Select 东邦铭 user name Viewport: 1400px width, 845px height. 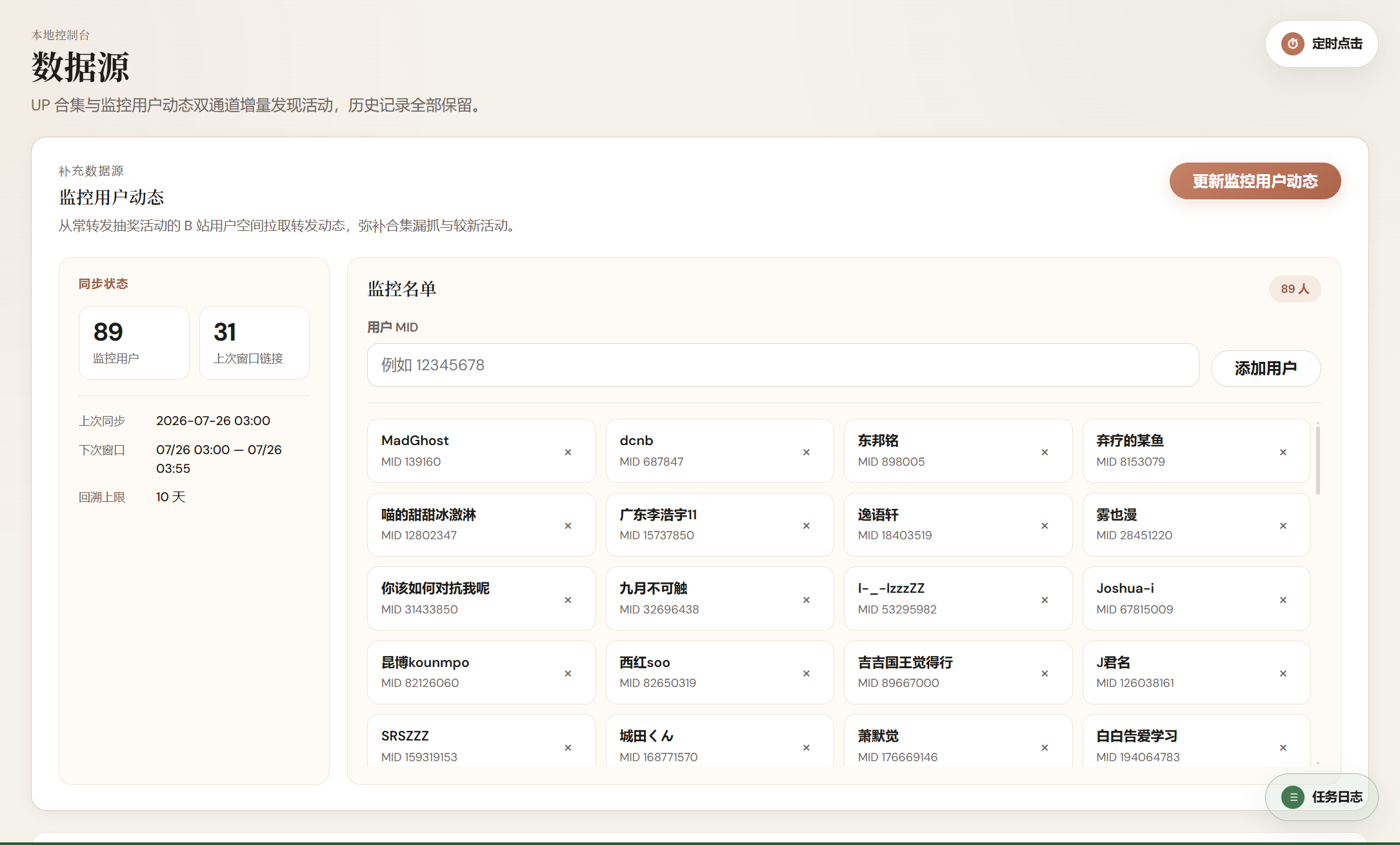(878, 441)
